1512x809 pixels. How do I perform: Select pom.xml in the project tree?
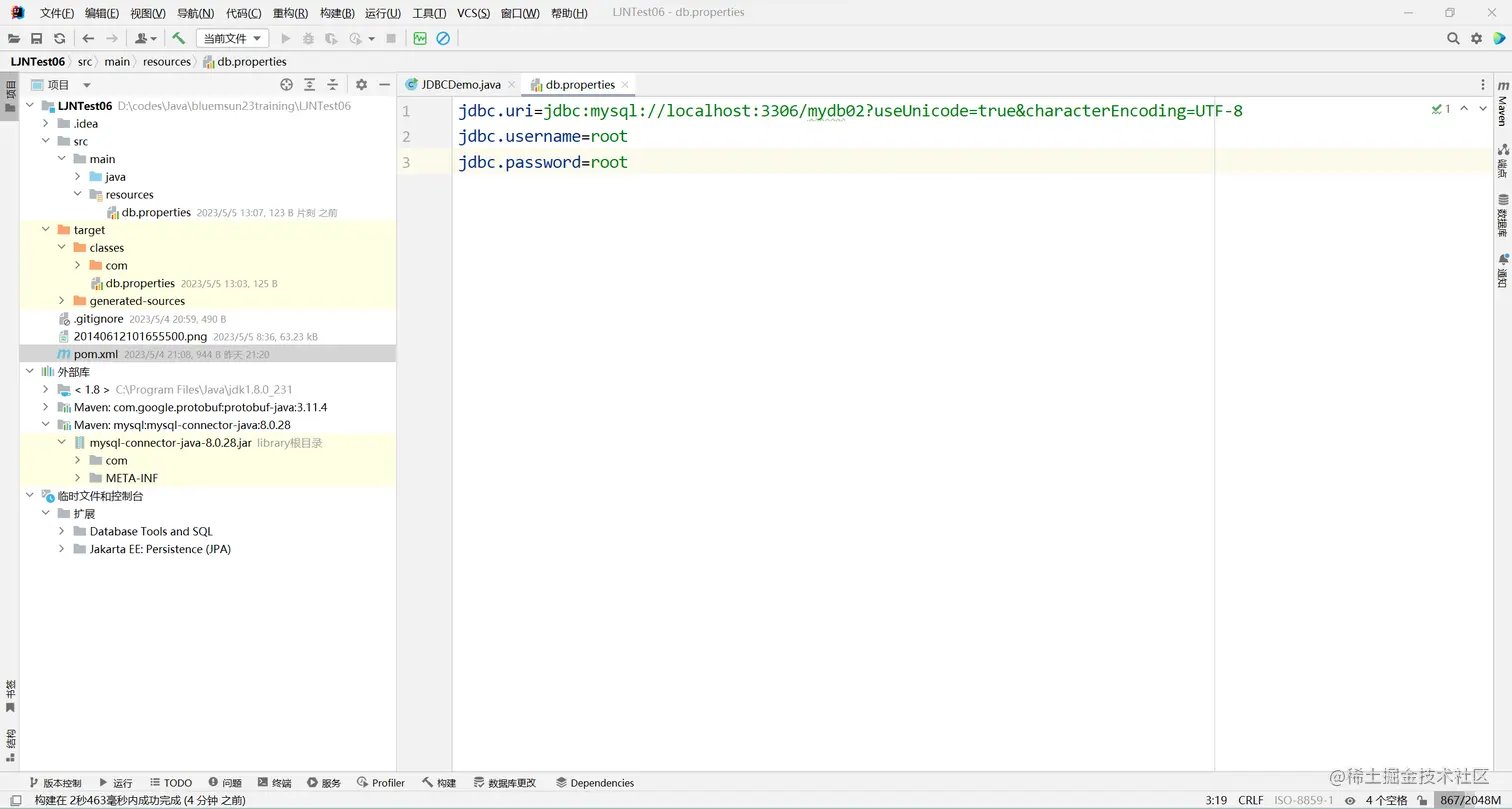[x=96, y=354]
